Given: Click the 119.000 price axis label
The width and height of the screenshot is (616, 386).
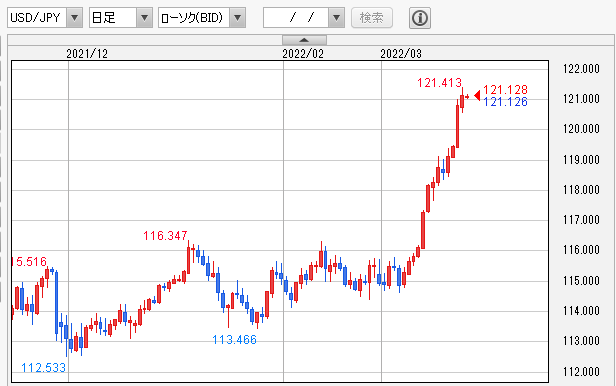Looking at the screenshot, I should tap(581, 160).
